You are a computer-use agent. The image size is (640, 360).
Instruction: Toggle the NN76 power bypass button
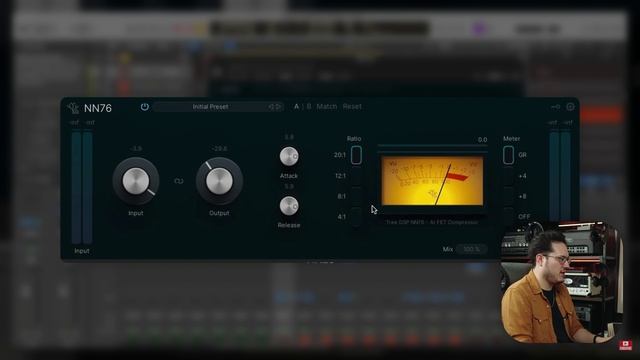pyautogui.click(x=144, y=107)
